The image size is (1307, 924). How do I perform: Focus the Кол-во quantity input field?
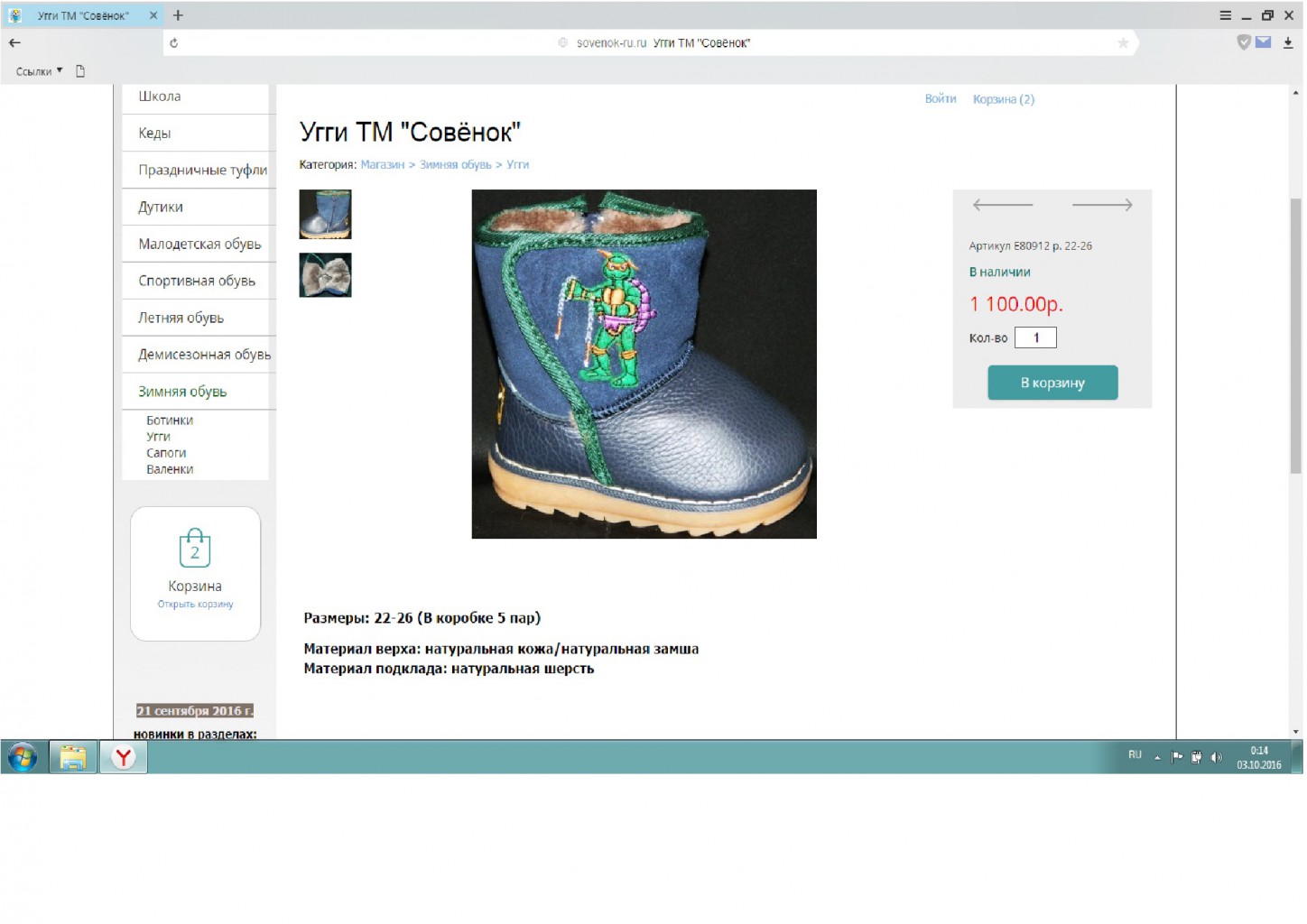[1035, 337]
